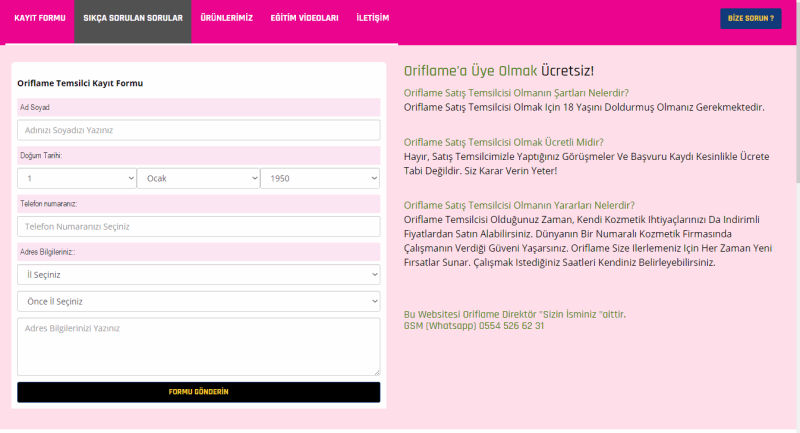Click the Oriflame Temsilci Kayıt Formu heading
The width and height of the screenshot is (800, 433).
coord(80,83)
